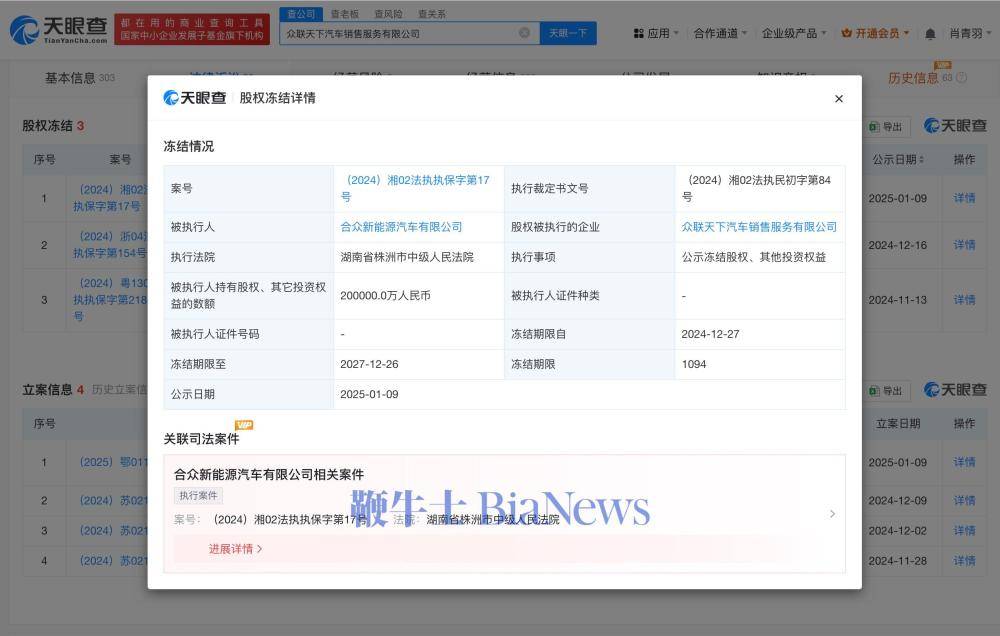Screen dimensions: 1000x636
Task: Open 详情 for 2024-12-02 filing row
Action: (964, 531)
